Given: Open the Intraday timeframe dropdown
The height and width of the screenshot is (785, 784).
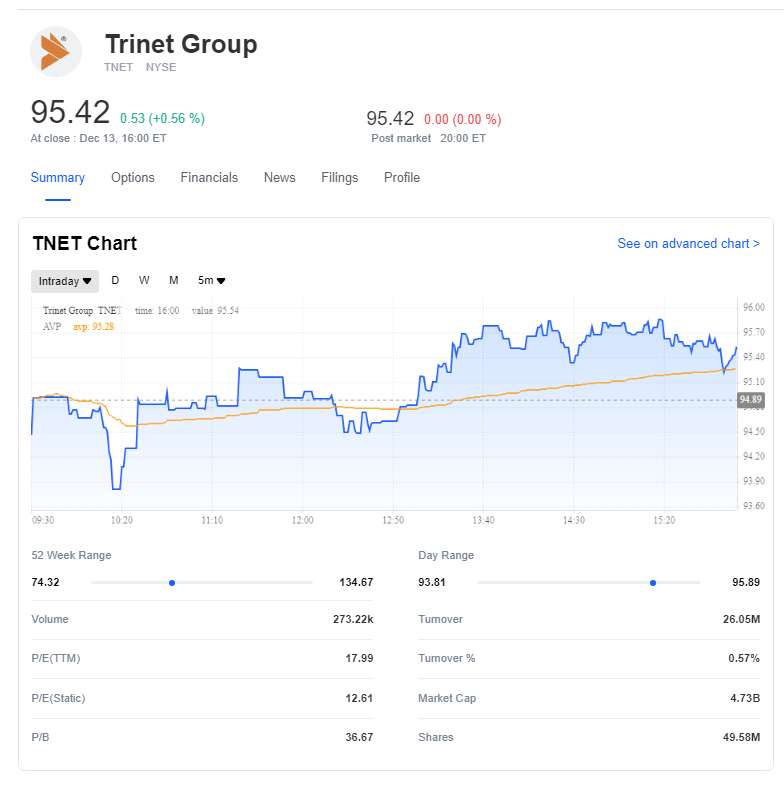Looking at the screenshot, I should coord(65,281).
